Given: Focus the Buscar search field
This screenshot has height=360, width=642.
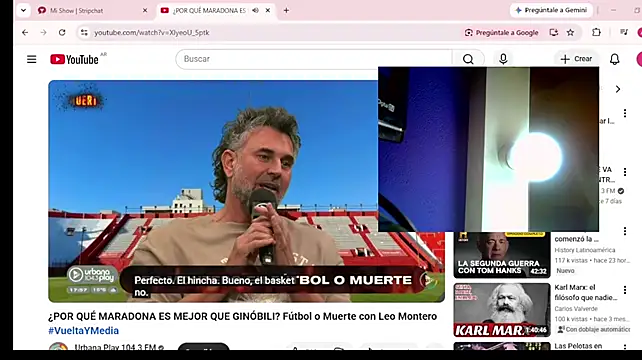Looking at the screenshot, I should pos(314,59).
